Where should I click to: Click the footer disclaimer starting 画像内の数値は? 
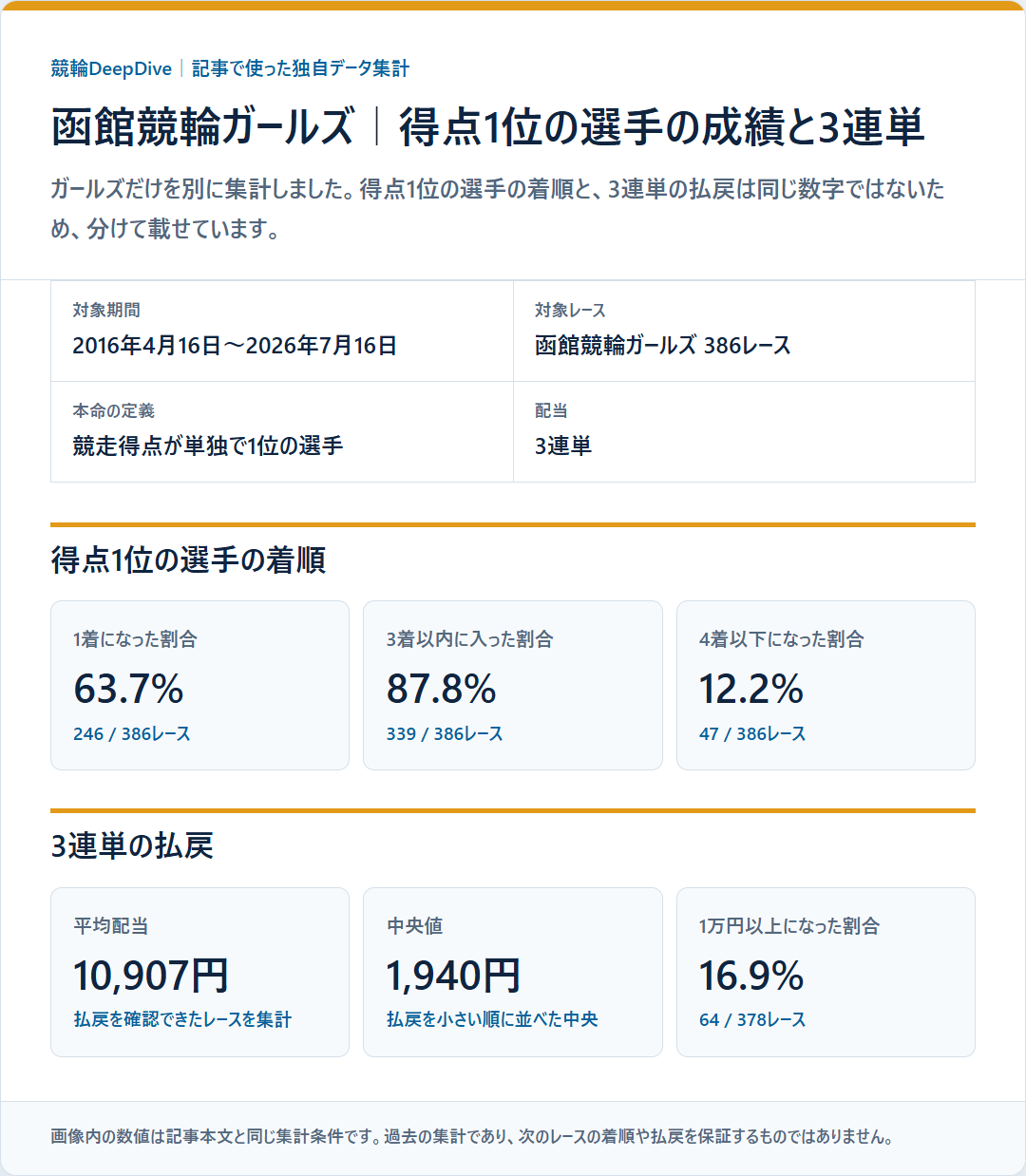point(472,1137)
